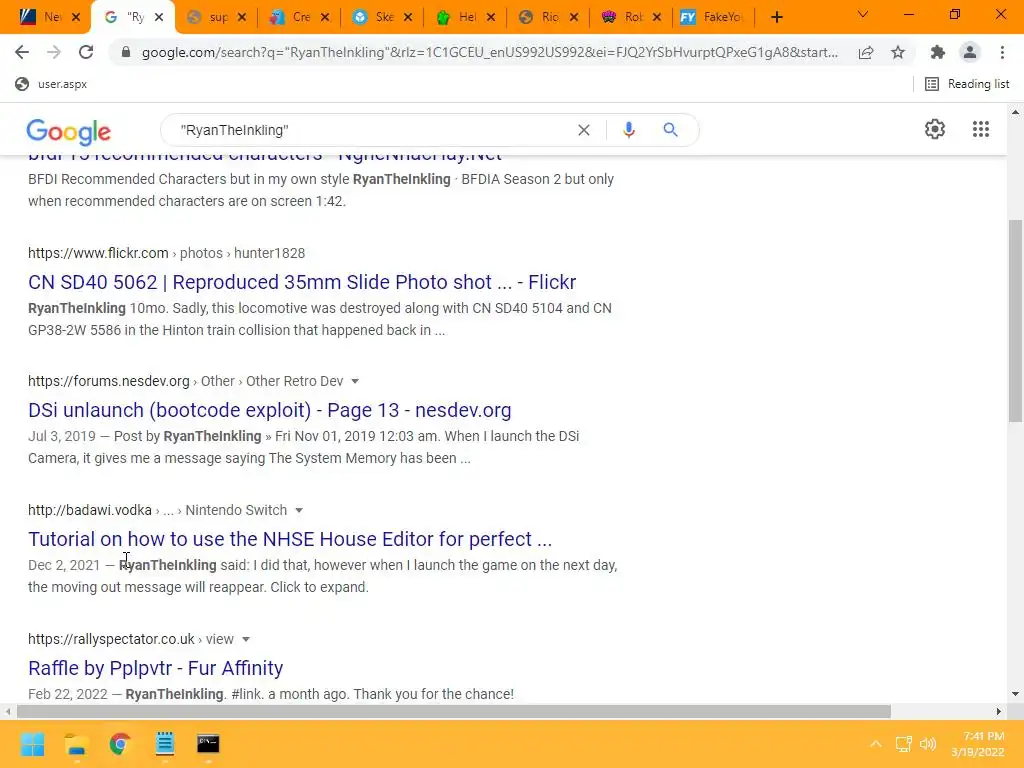Open Raffle by Pplpvtr Fur Affinity result

(155, 668)
